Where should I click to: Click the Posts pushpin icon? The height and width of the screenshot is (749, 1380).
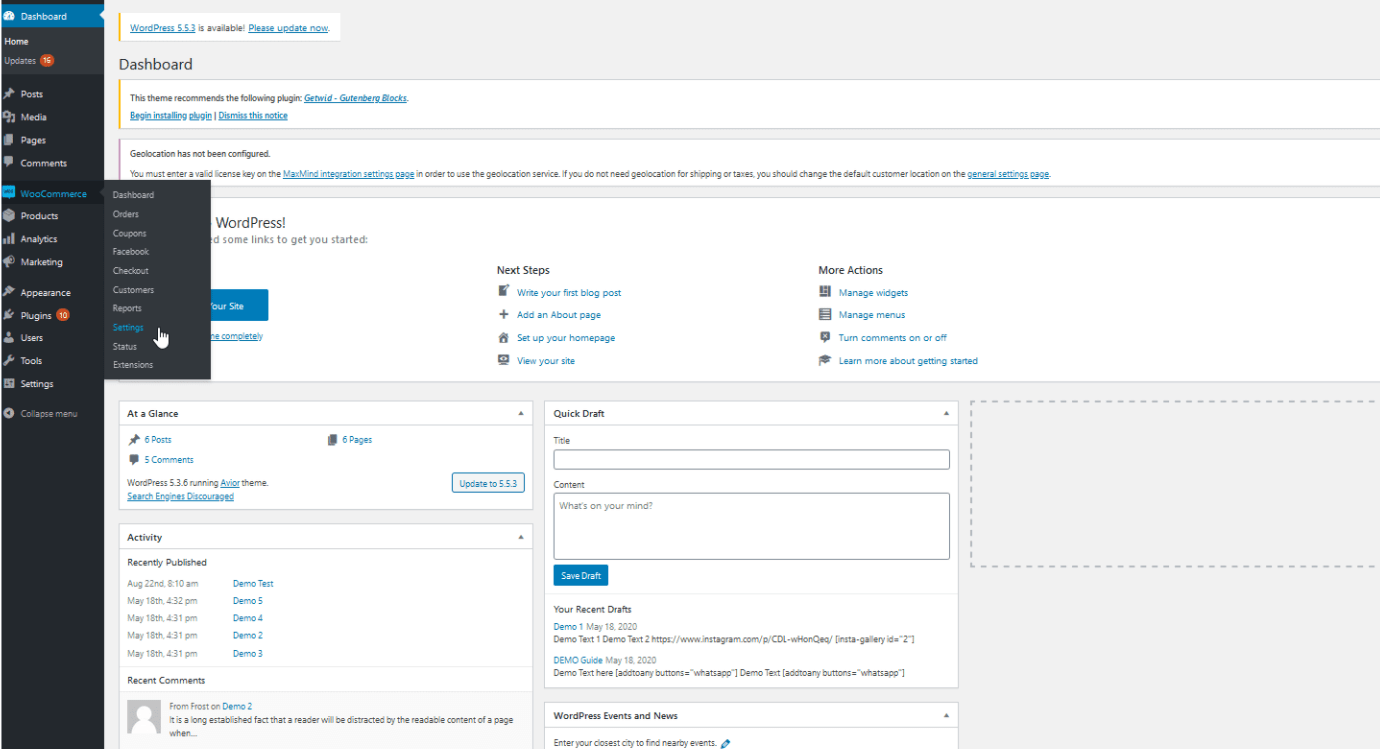[9, 94]
